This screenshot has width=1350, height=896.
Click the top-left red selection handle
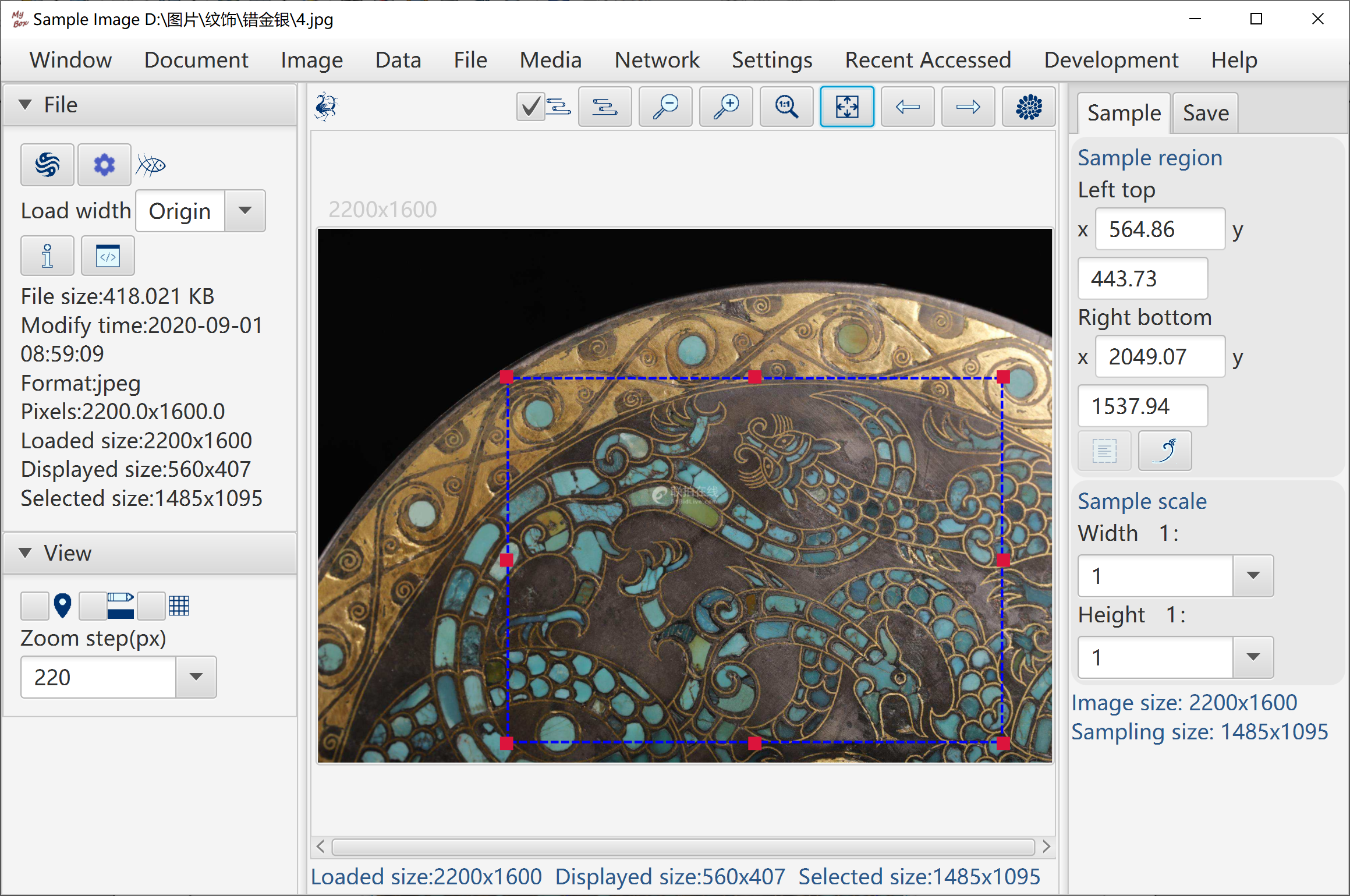click(x=506, y=377)
